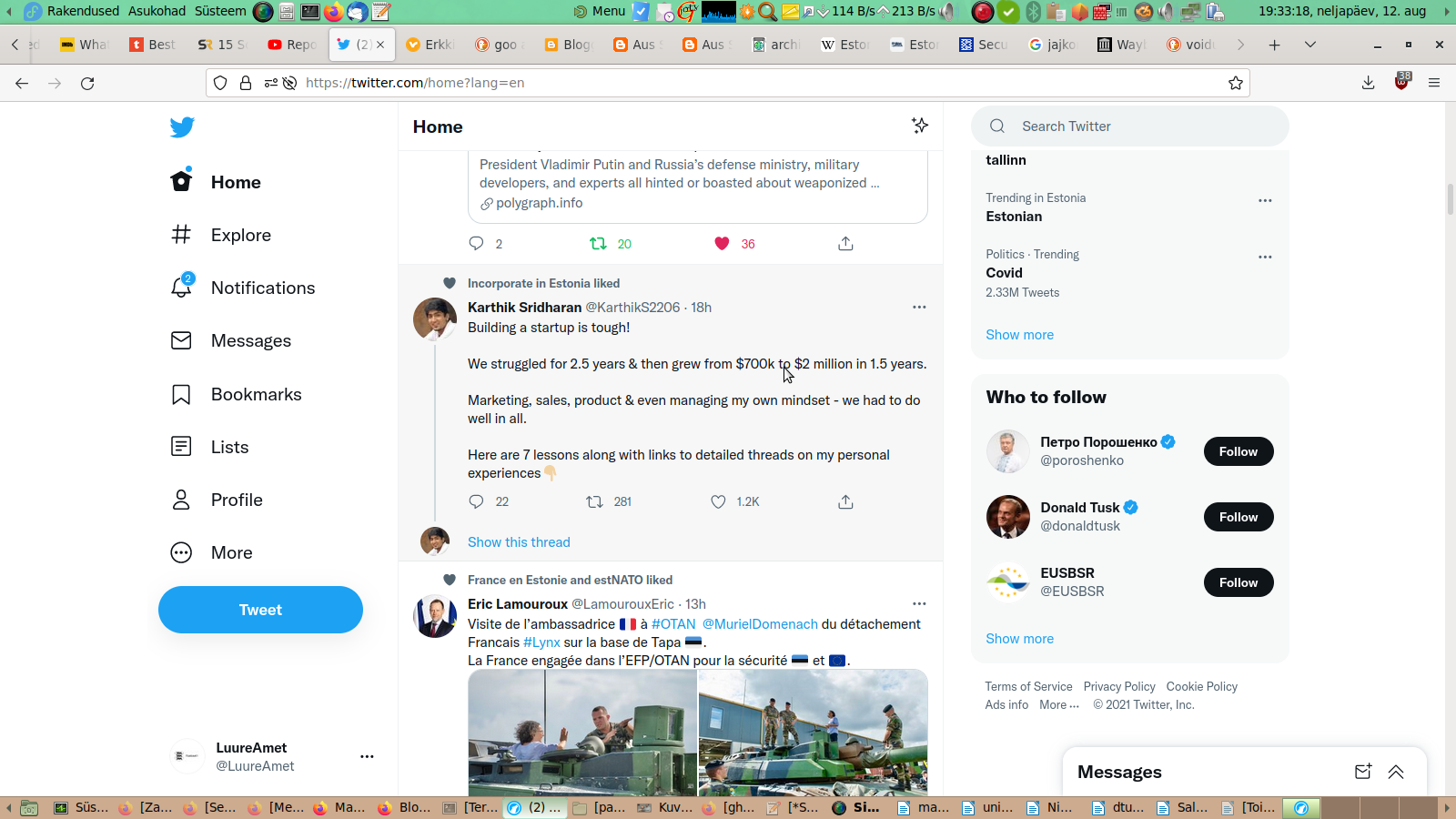Reply to the polygraph.info tweet

476,243
